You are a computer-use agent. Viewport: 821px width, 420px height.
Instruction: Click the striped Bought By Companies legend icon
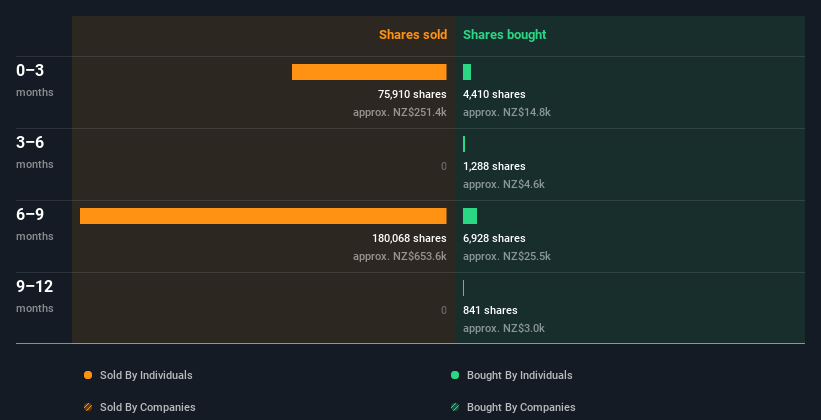[x=455, y=407]
